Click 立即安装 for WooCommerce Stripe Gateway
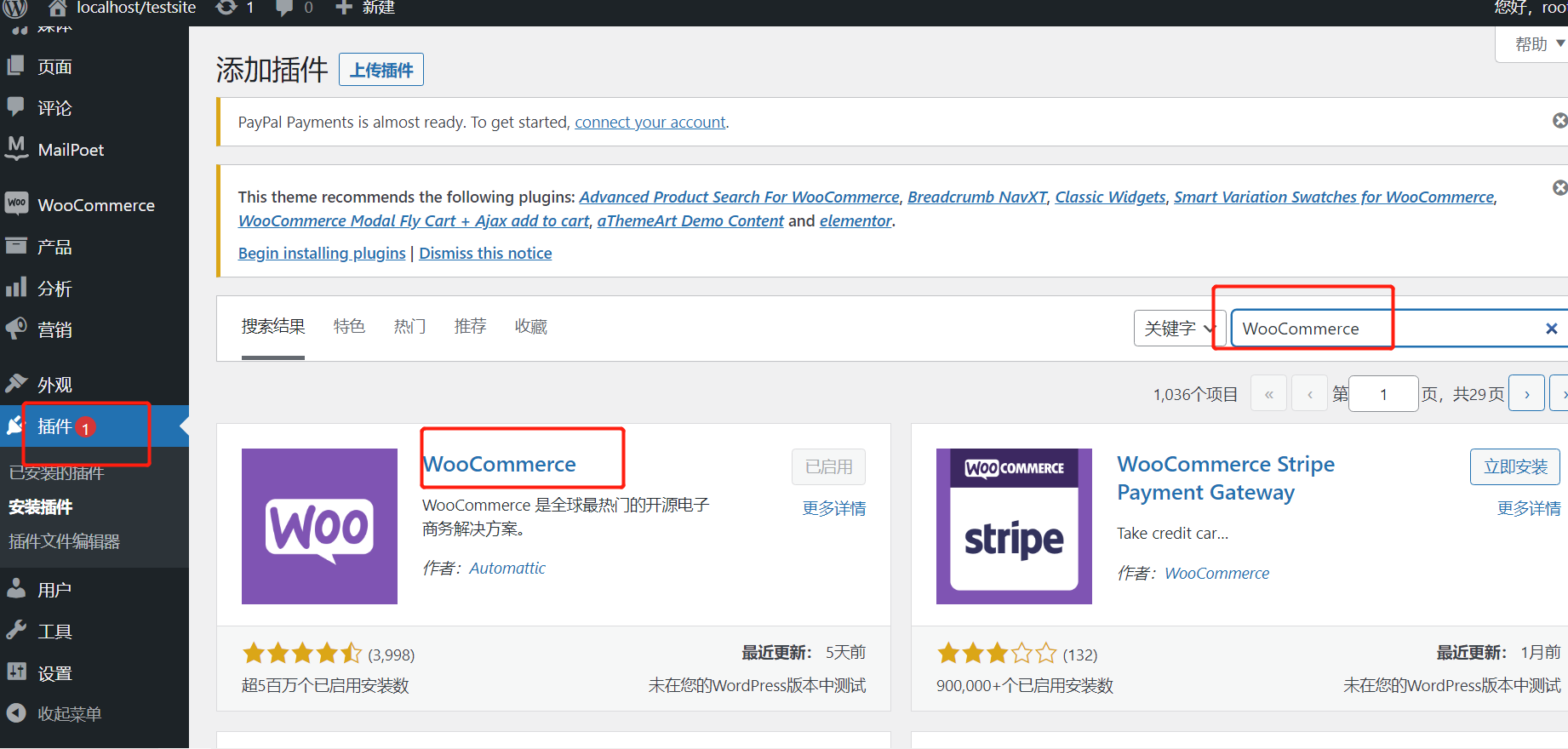The height and width of the screenshot is (749, 1568). coord(1515,467)
